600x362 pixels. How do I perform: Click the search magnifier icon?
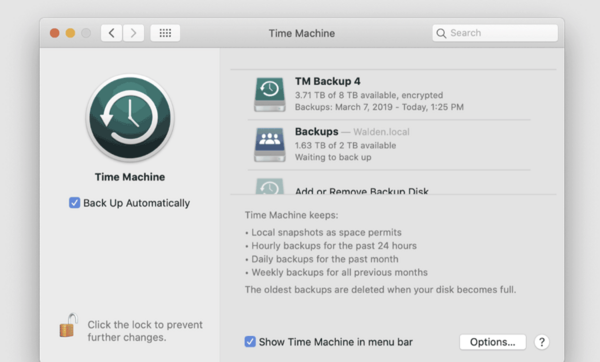441,33
